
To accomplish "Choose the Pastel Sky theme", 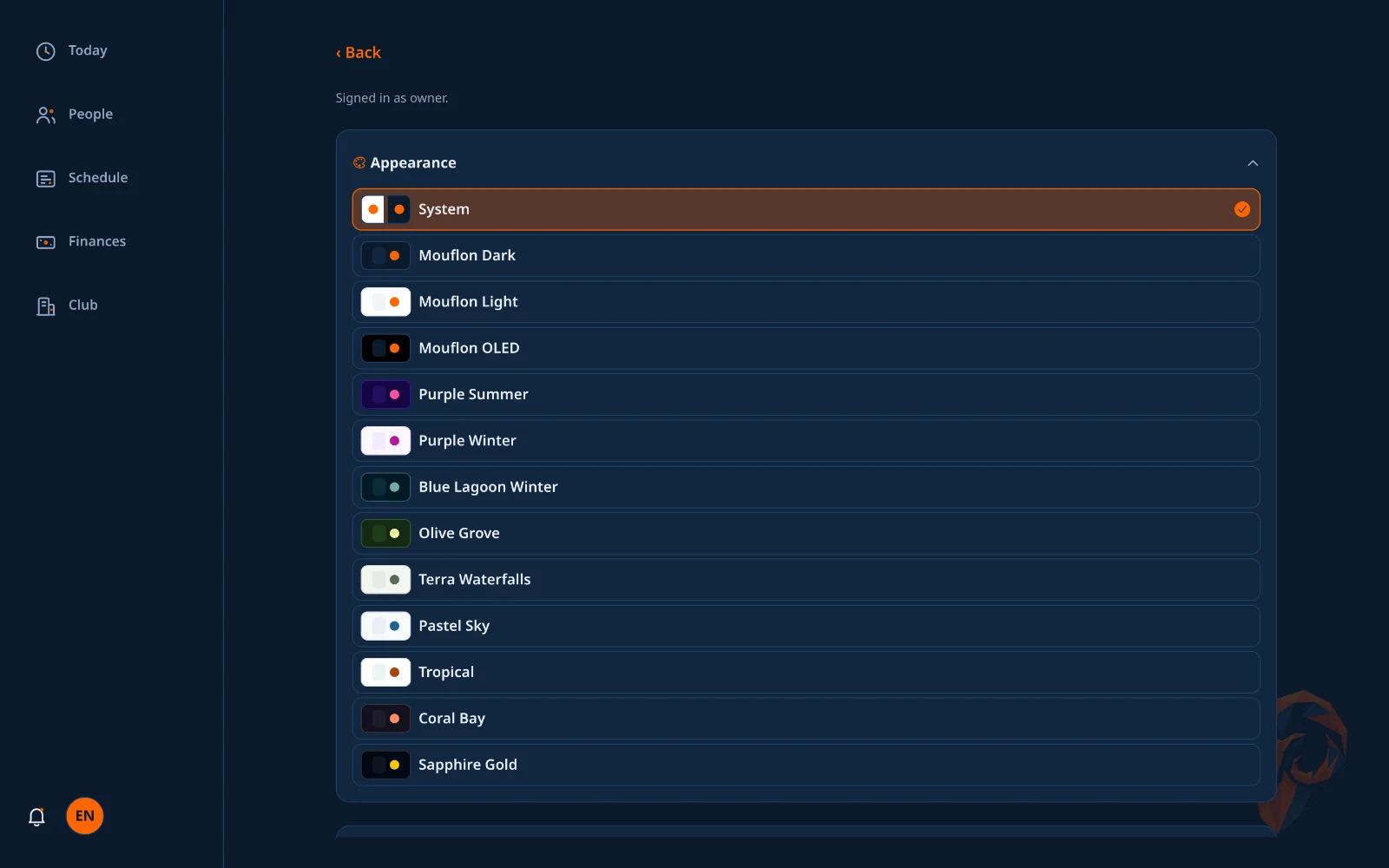I will pos(806,626).
